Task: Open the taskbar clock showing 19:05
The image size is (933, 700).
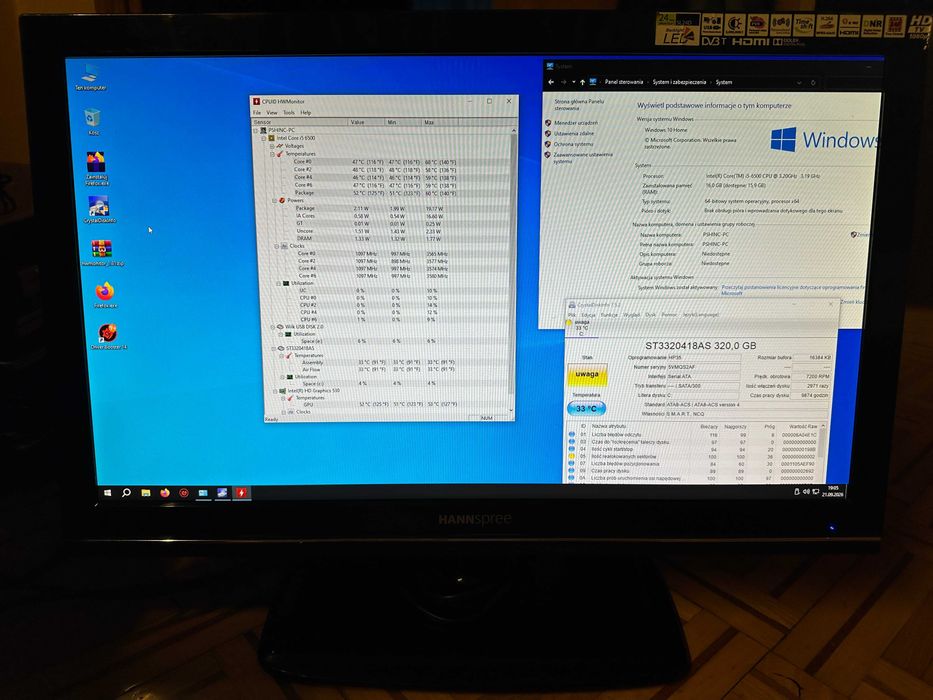Action: 832,491
